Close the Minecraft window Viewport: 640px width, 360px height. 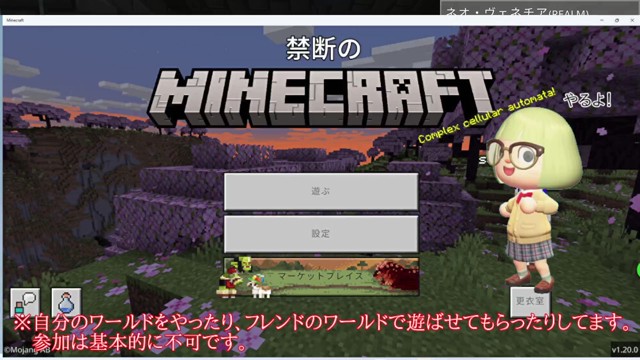click(632, 20)
